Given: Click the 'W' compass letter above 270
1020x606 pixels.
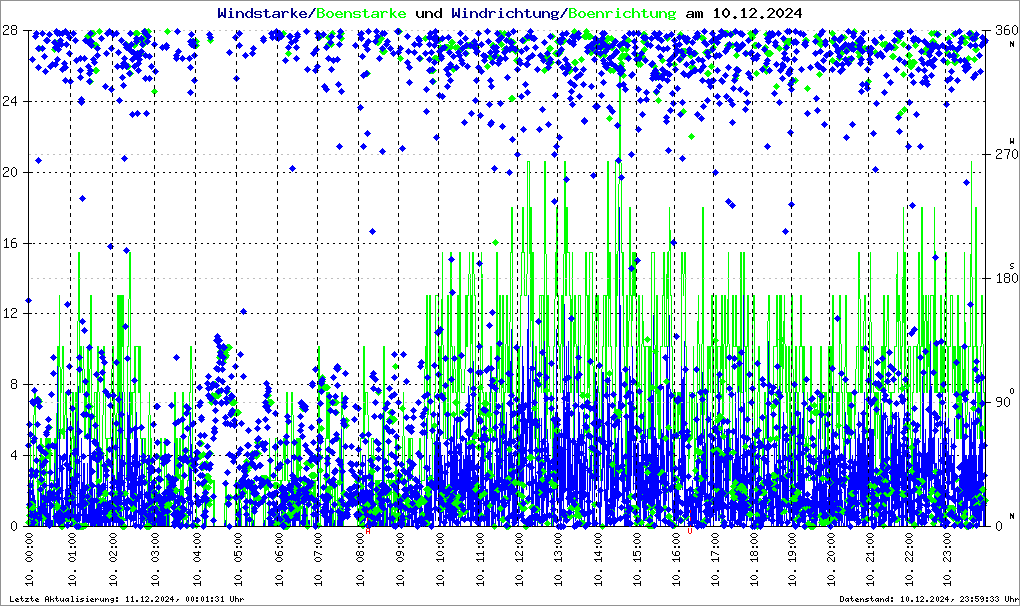Looking at the screenshot, I should [x=1012, y=141].
